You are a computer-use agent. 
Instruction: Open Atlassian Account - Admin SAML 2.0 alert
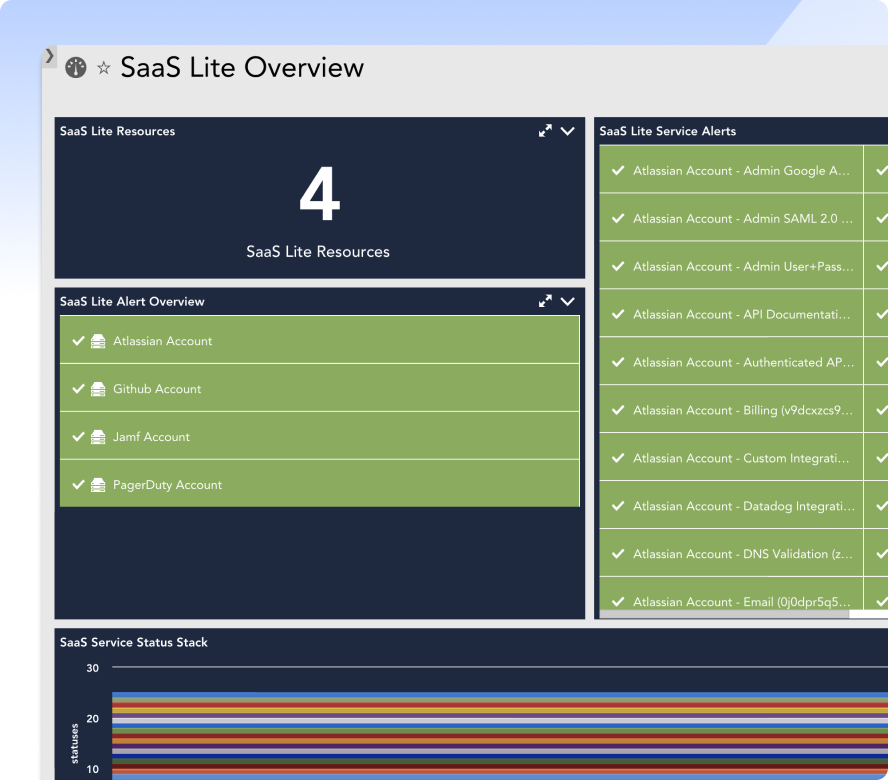pos(731,218)
